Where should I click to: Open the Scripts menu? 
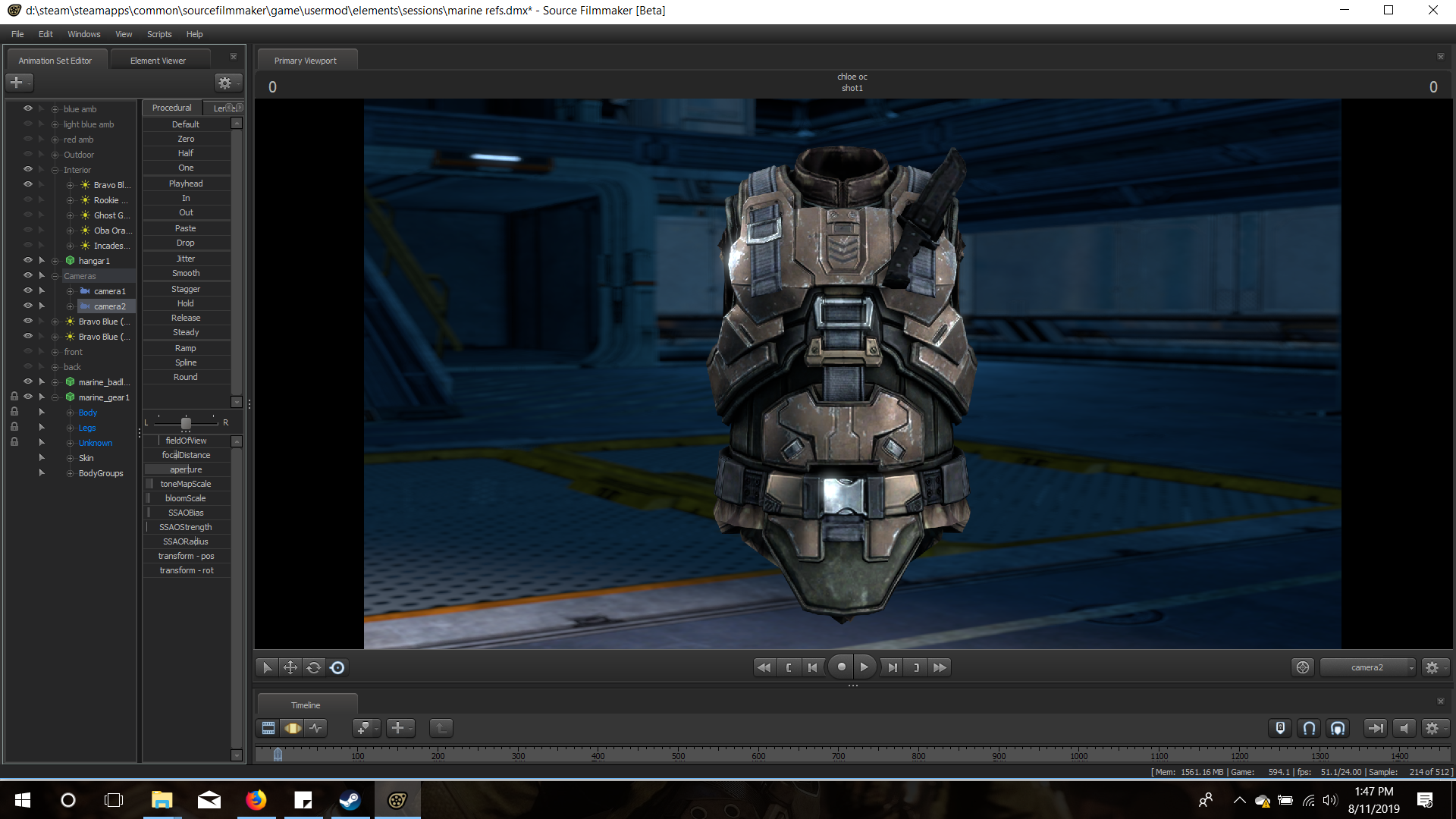158,34
